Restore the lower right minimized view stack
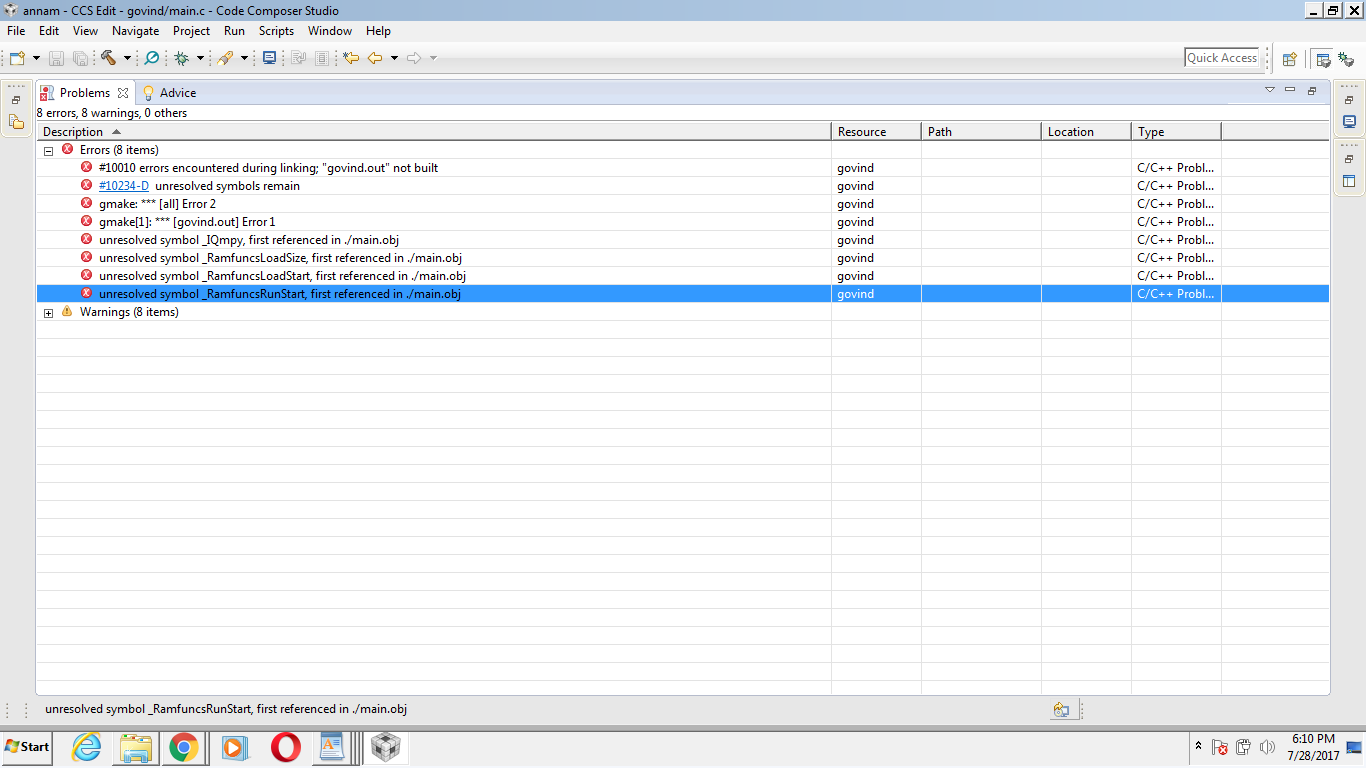The width and height of the screenshot is (1366, 768). click(x=1349, y=159)
